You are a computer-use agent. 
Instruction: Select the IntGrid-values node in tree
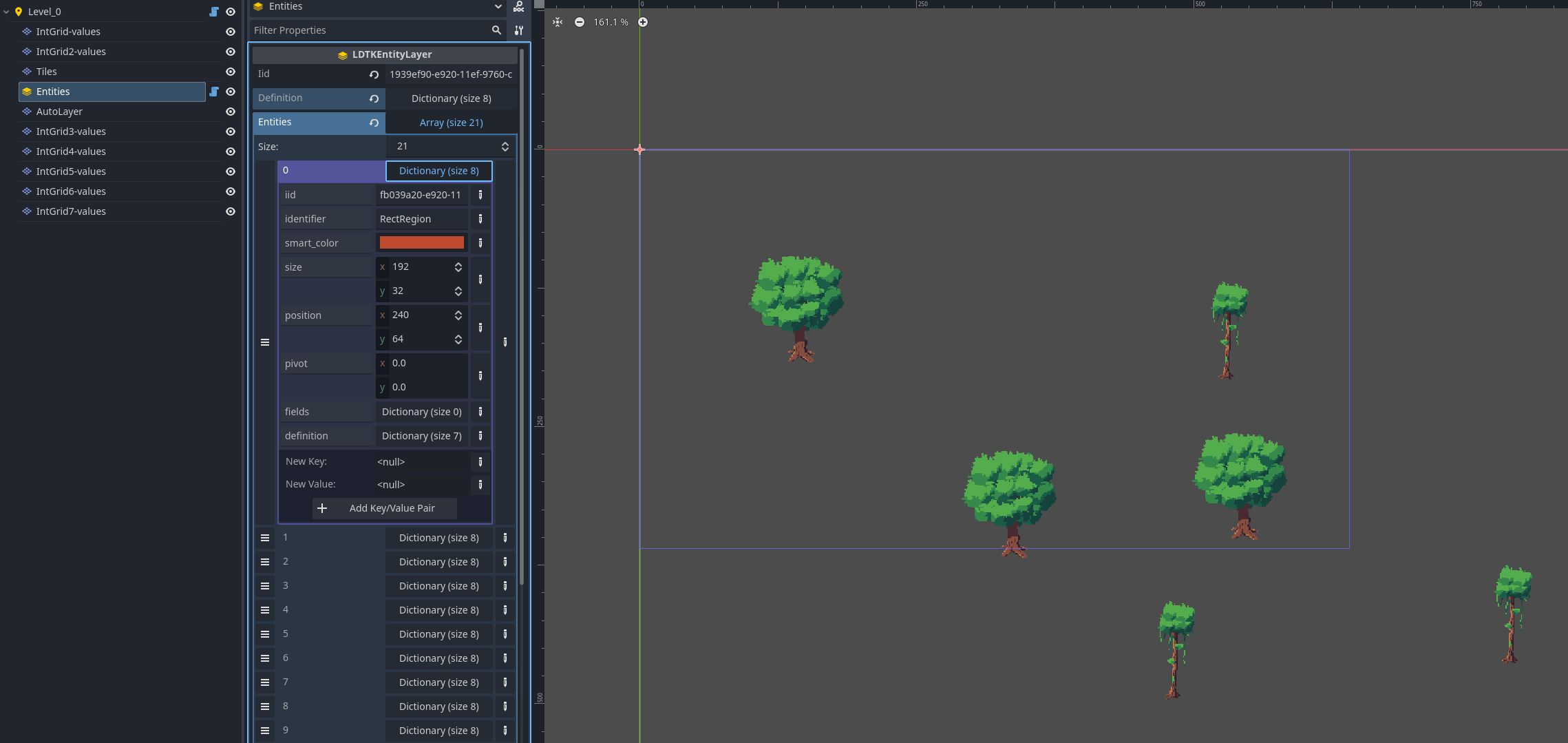click(68, 32)
